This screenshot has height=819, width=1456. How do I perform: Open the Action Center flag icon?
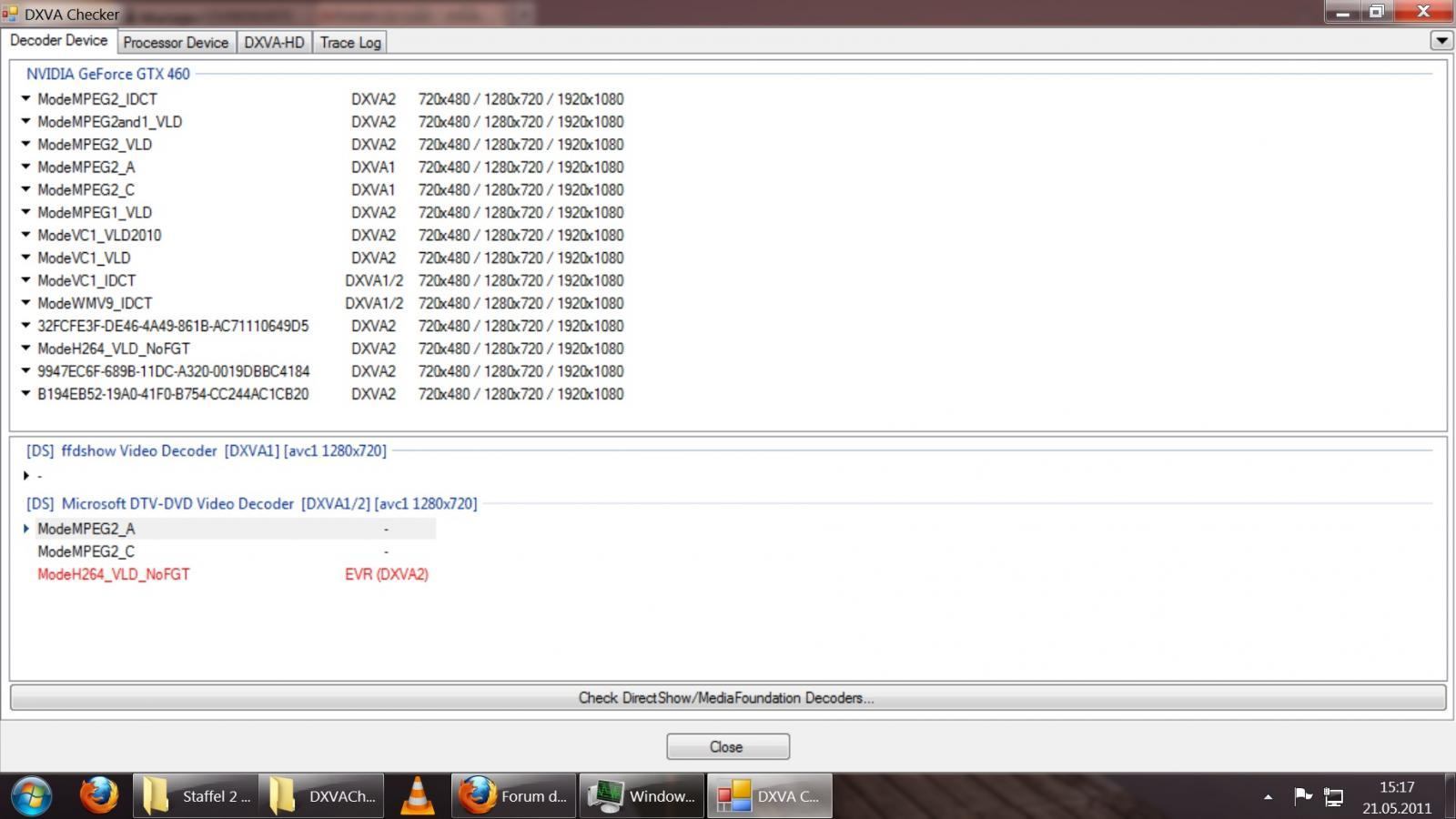point(1303,797)
